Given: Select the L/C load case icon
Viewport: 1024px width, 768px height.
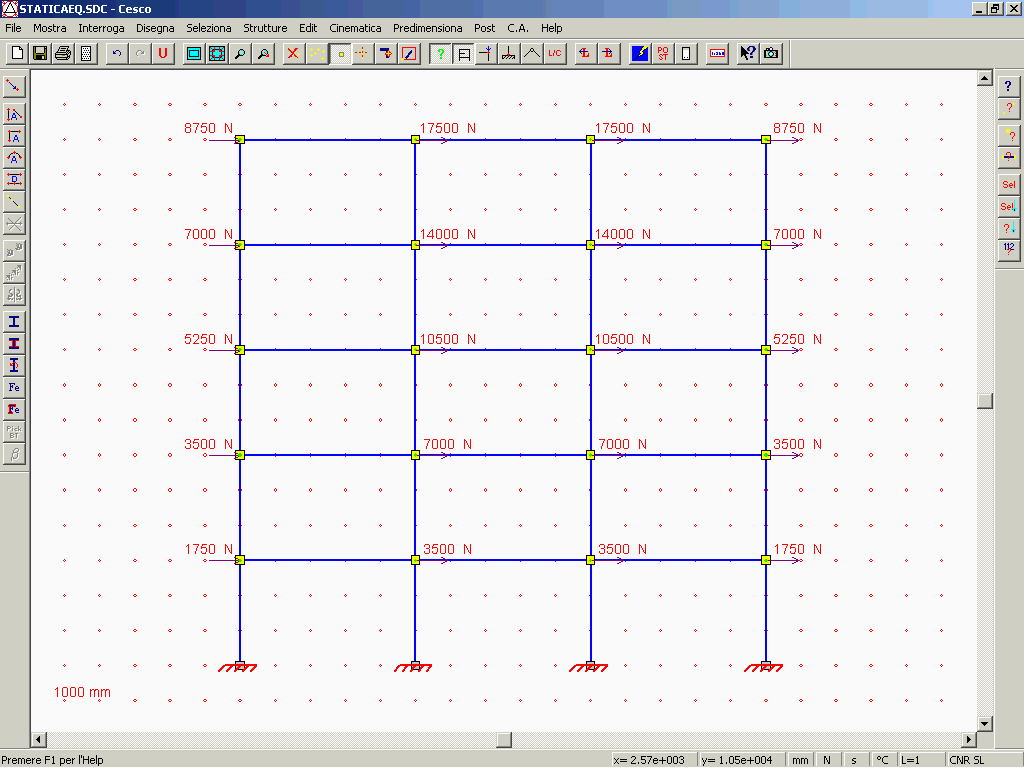Looking at the screenshot, I should (x=555, y=54).
